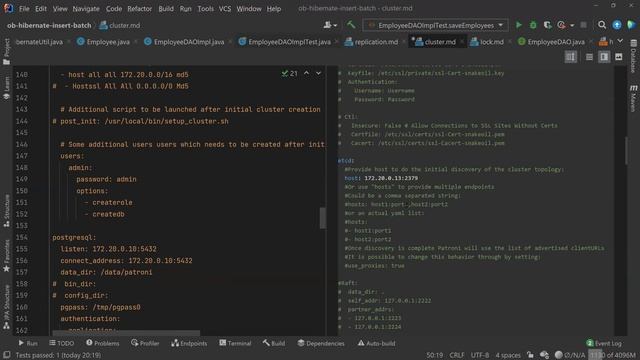Image resolution: width=640 pixels, height=360 pixels.
Task: Open Search Everywhere magnifier
Action: 602,25
